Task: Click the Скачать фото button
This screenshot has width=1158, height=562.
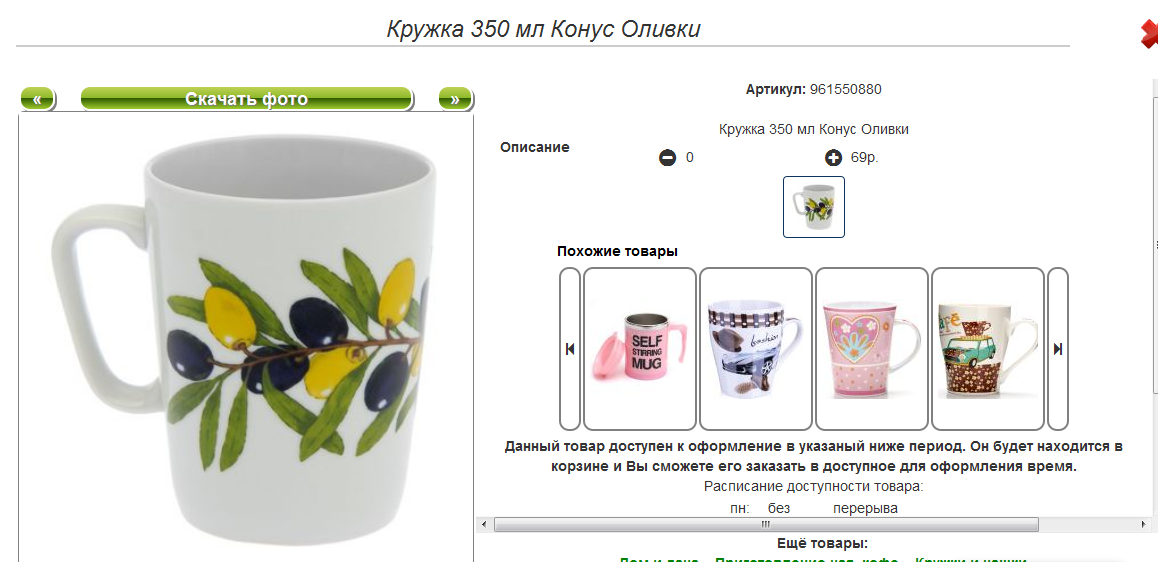Action: [x=247, y=99]
